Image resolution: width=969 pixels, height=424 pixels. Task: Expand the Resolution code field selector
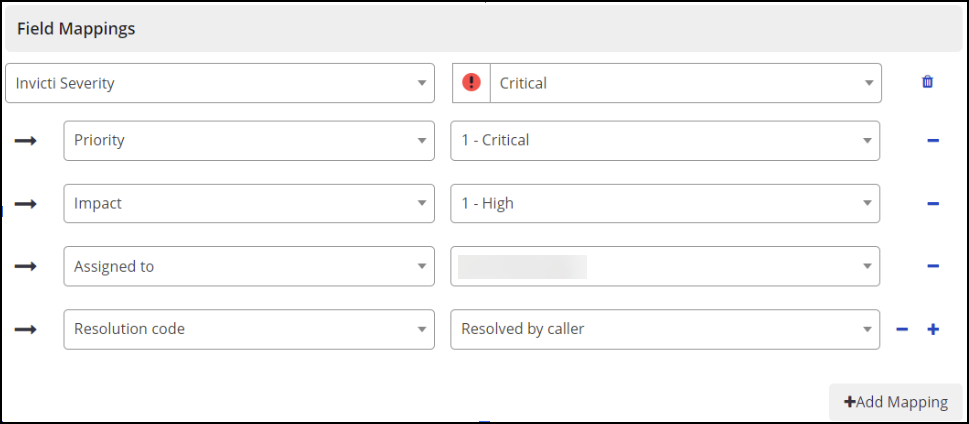[249, 329]
